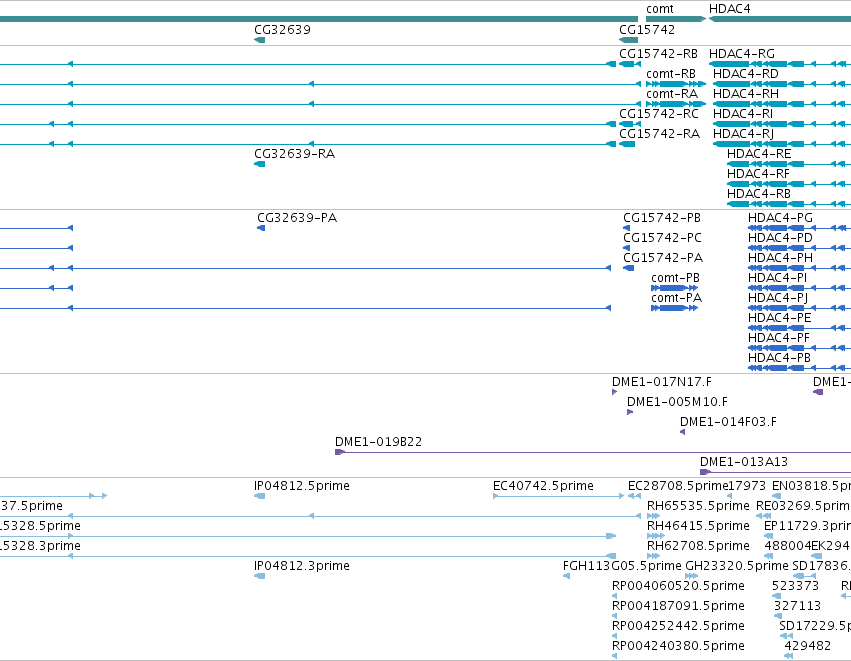Screen dimensions: 851x661
Task: Select the CG15742-RC transcript label
Action: coord(659,114)
